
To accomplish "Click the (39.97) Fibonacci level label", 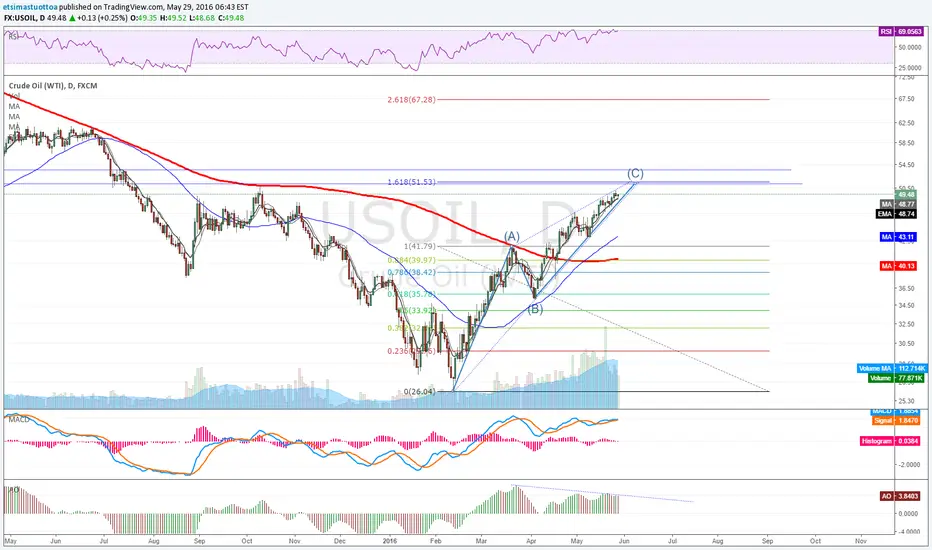I will click(x=411, y=260).
